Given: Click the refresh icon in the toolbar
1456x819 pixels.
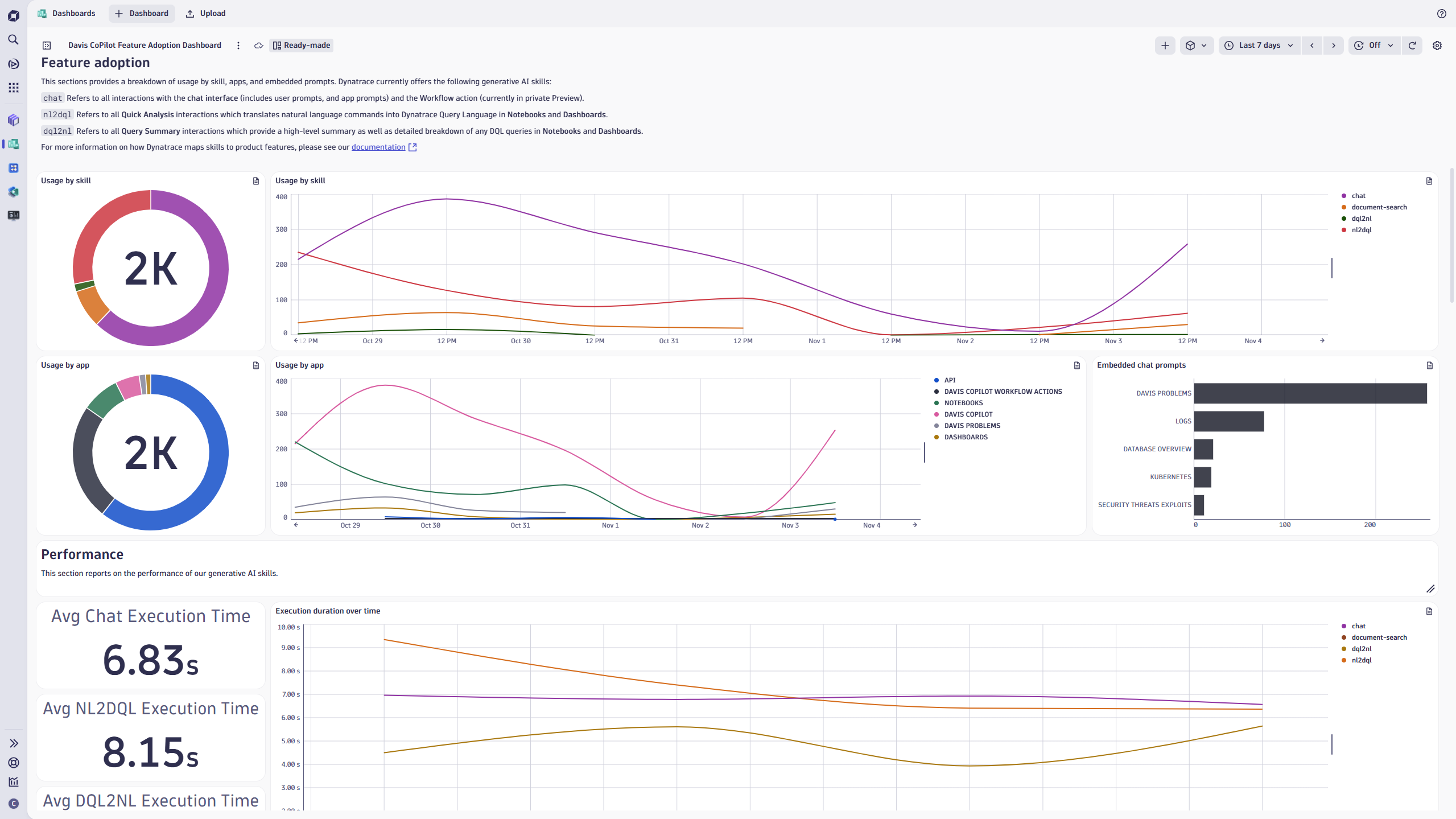Looking at the screenshot, I should [x=1412, y=45].
